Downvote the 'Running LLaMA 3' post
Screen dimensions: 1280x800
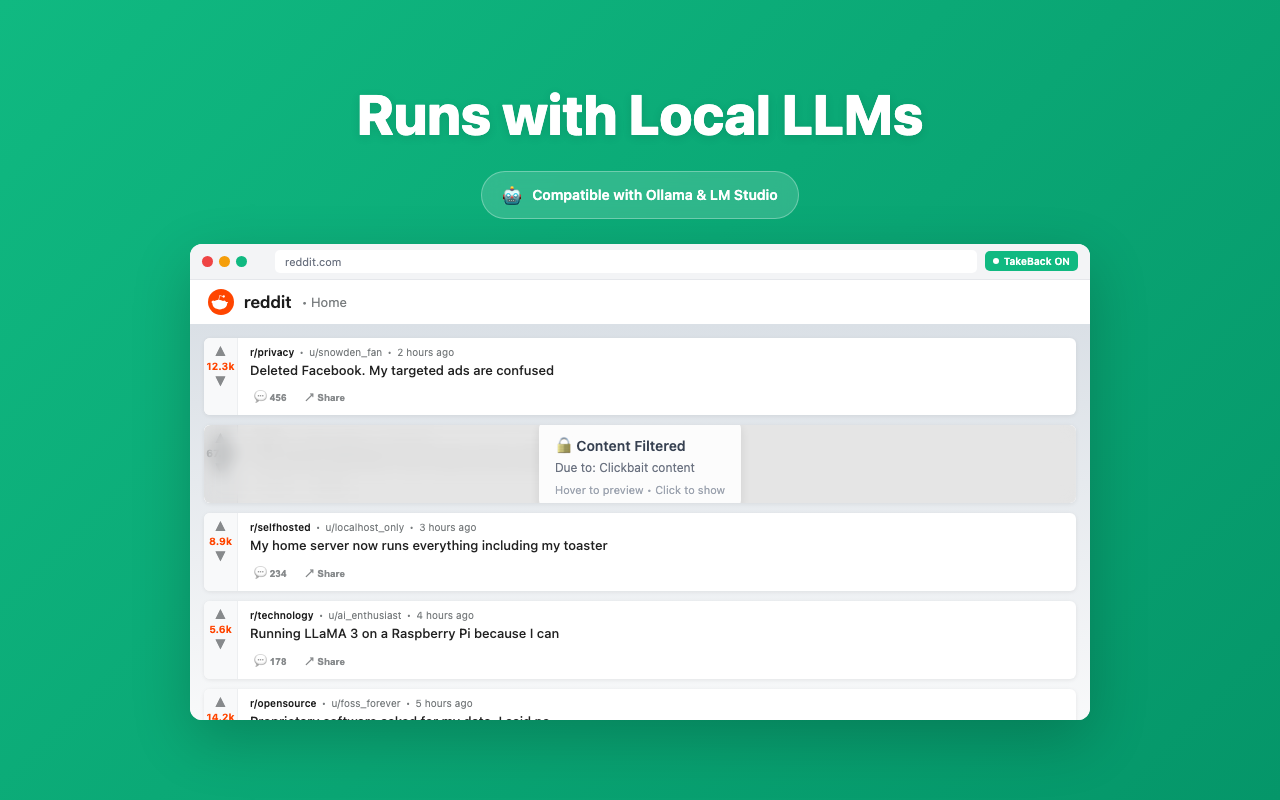pyautogui.click(x=221, y=644)
